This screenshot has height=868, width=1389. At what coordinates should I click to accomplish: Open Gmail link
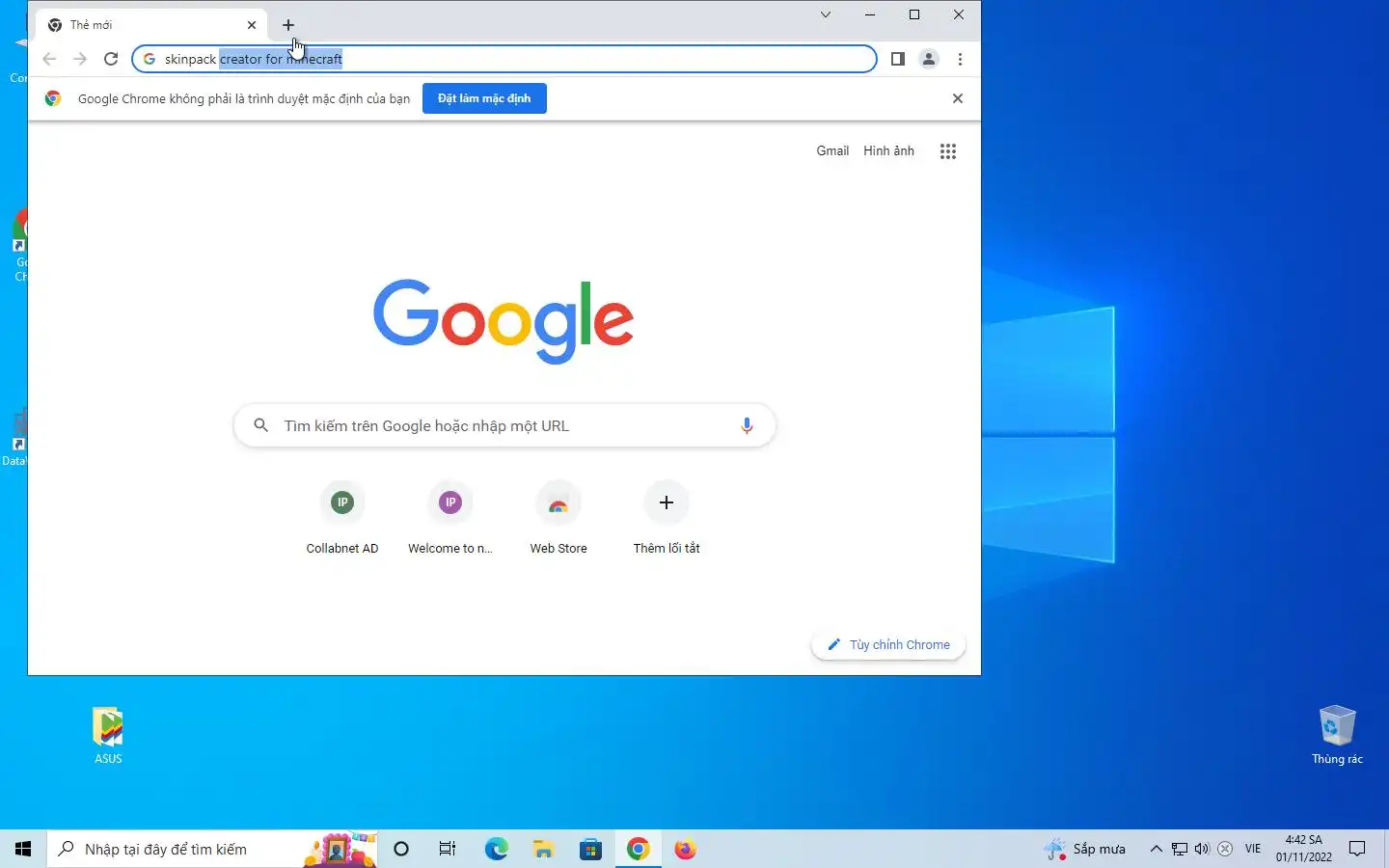(x=832, y=151)
